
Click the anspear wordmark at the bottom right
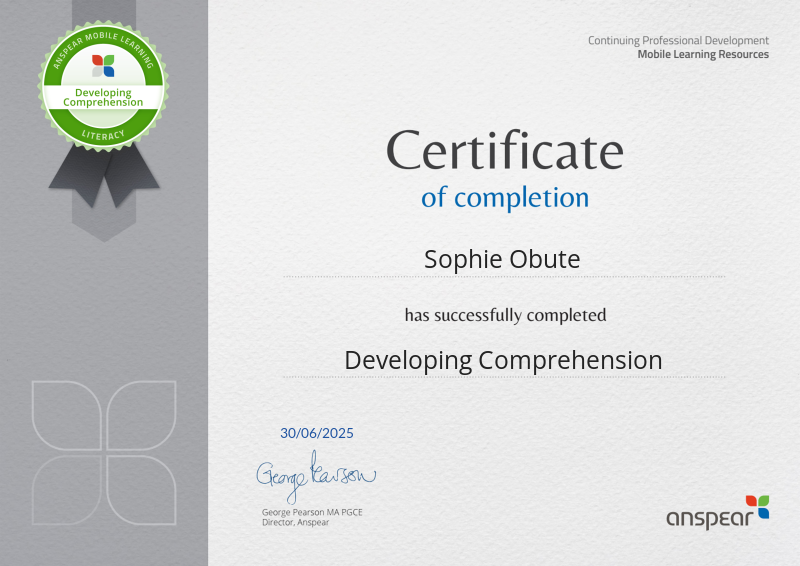coord(704,518)
